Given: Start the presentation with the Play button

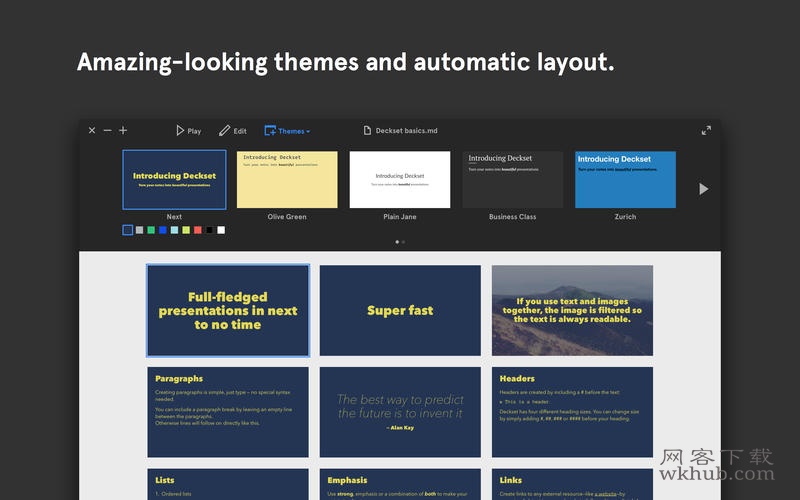Looking at the screenshot, I should (188, 131).
